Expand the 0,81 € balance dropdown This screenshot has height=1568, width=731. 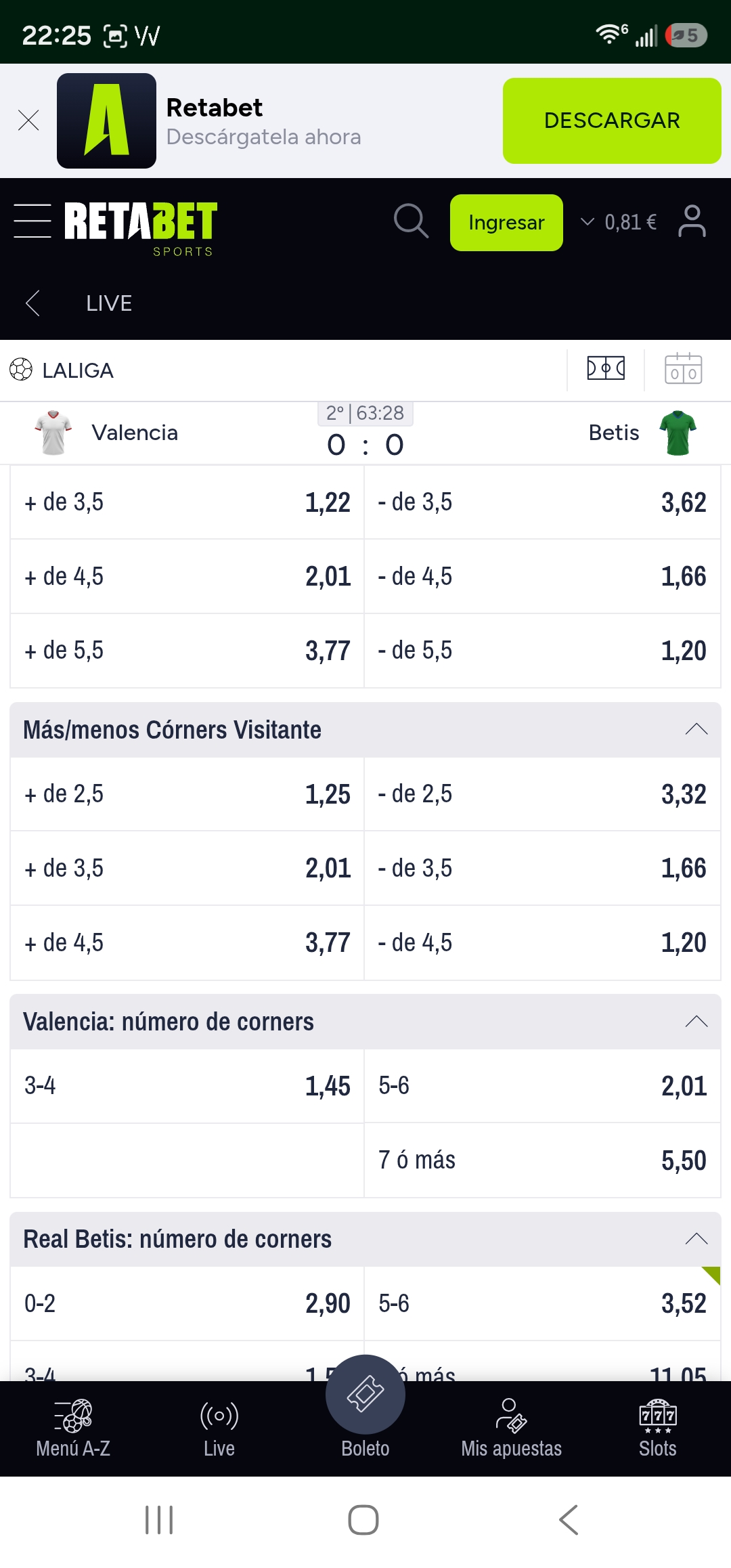pyautogui.click(x=619, y=222)
